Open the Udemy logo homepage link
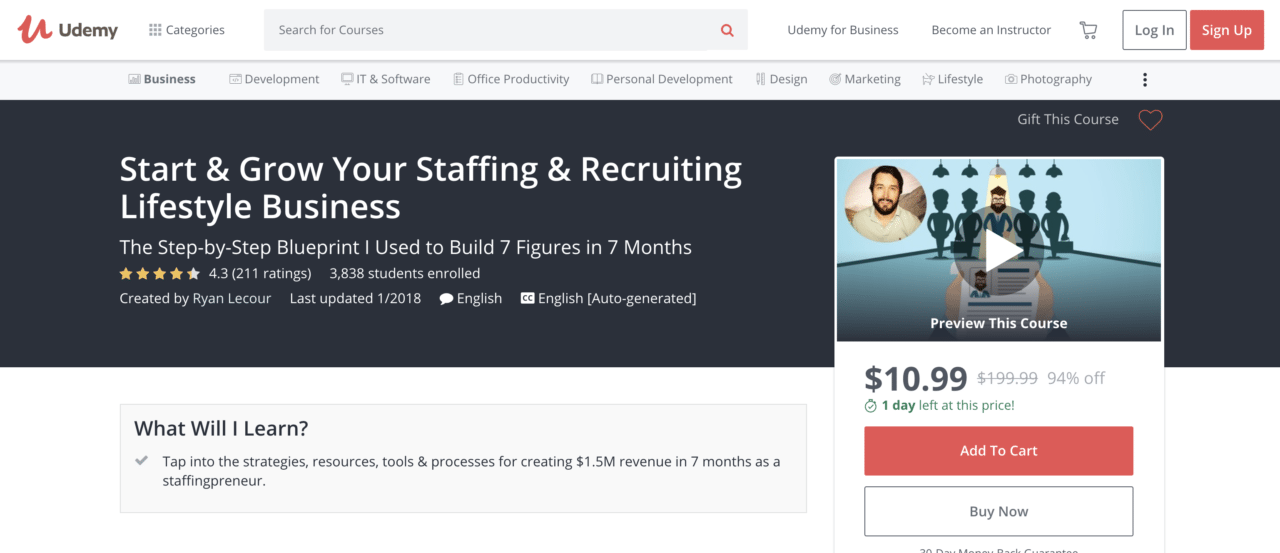 67,30
